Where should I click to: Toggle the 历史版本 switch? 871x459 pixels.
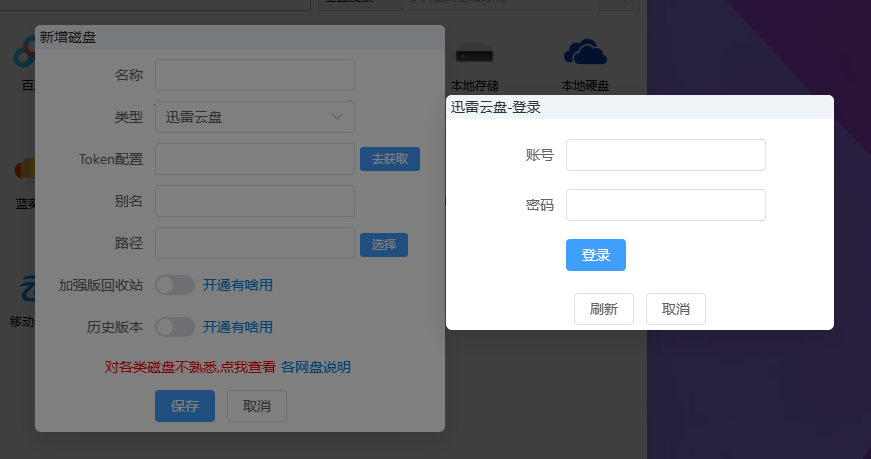click(x=174, y=327)
